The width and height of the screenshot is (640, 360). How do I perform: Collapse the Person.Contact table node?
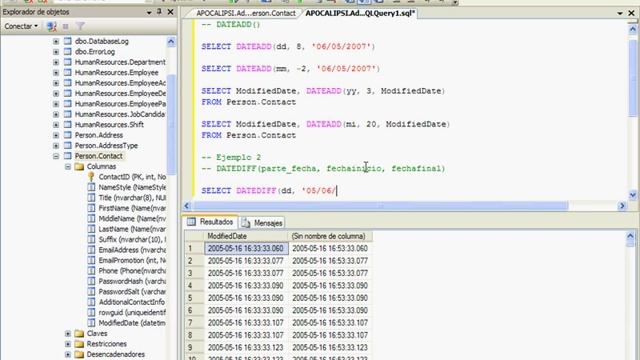point(56,156)
